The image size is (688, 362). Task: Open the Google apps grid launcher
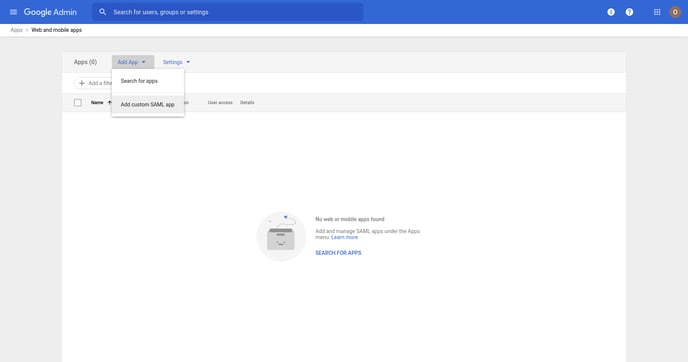tap(657, 12)
